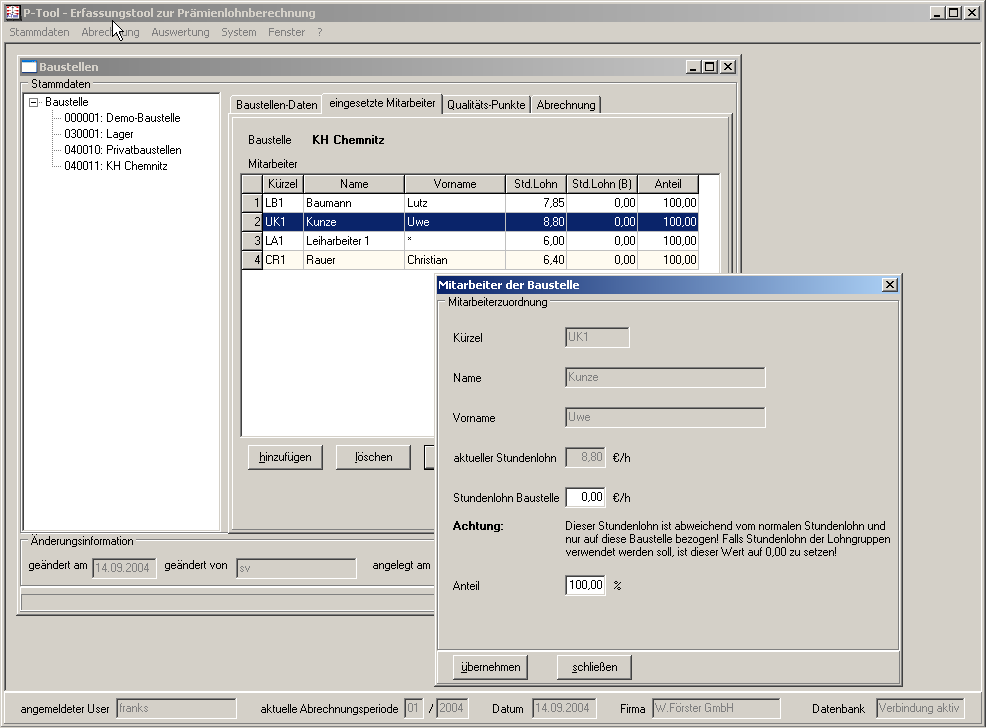The image size is (986, 728).
Task: Click the angemeldeter User field 'franks'
Action: (x=176, y=709)
